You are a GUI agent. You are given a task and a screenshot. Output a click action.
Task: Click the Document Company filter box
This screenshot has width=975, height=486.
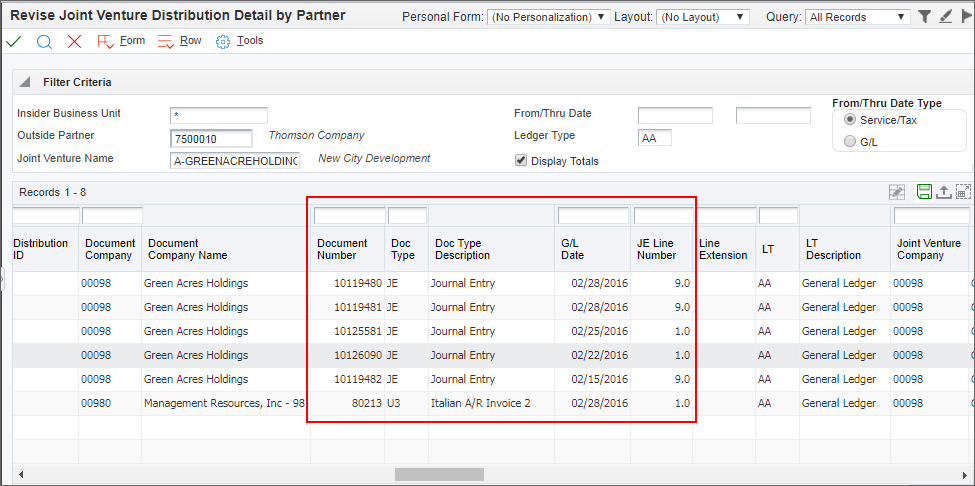point(113,216)
